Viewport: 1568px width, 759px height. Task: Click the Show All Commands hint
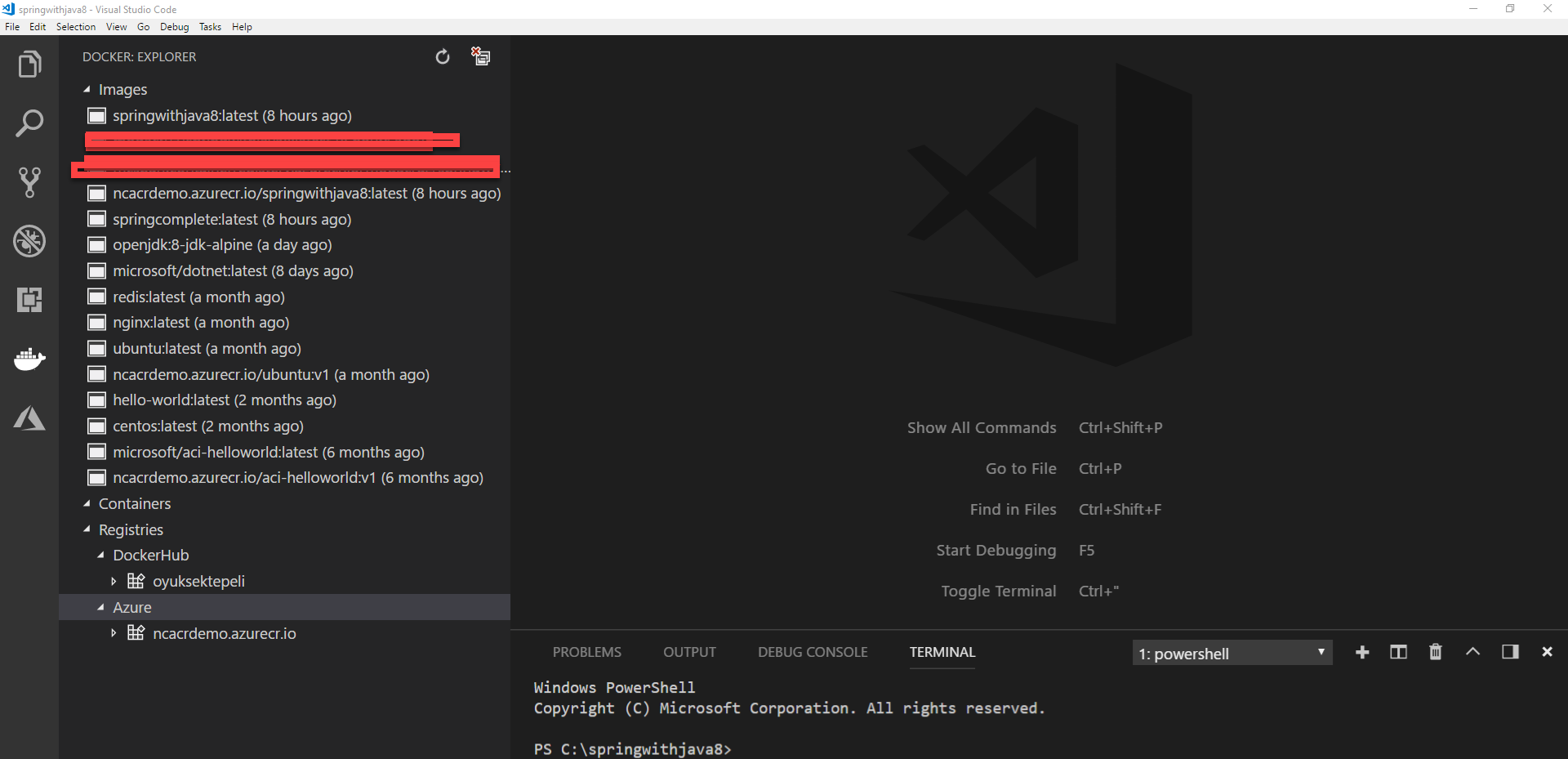pos(982,428)
